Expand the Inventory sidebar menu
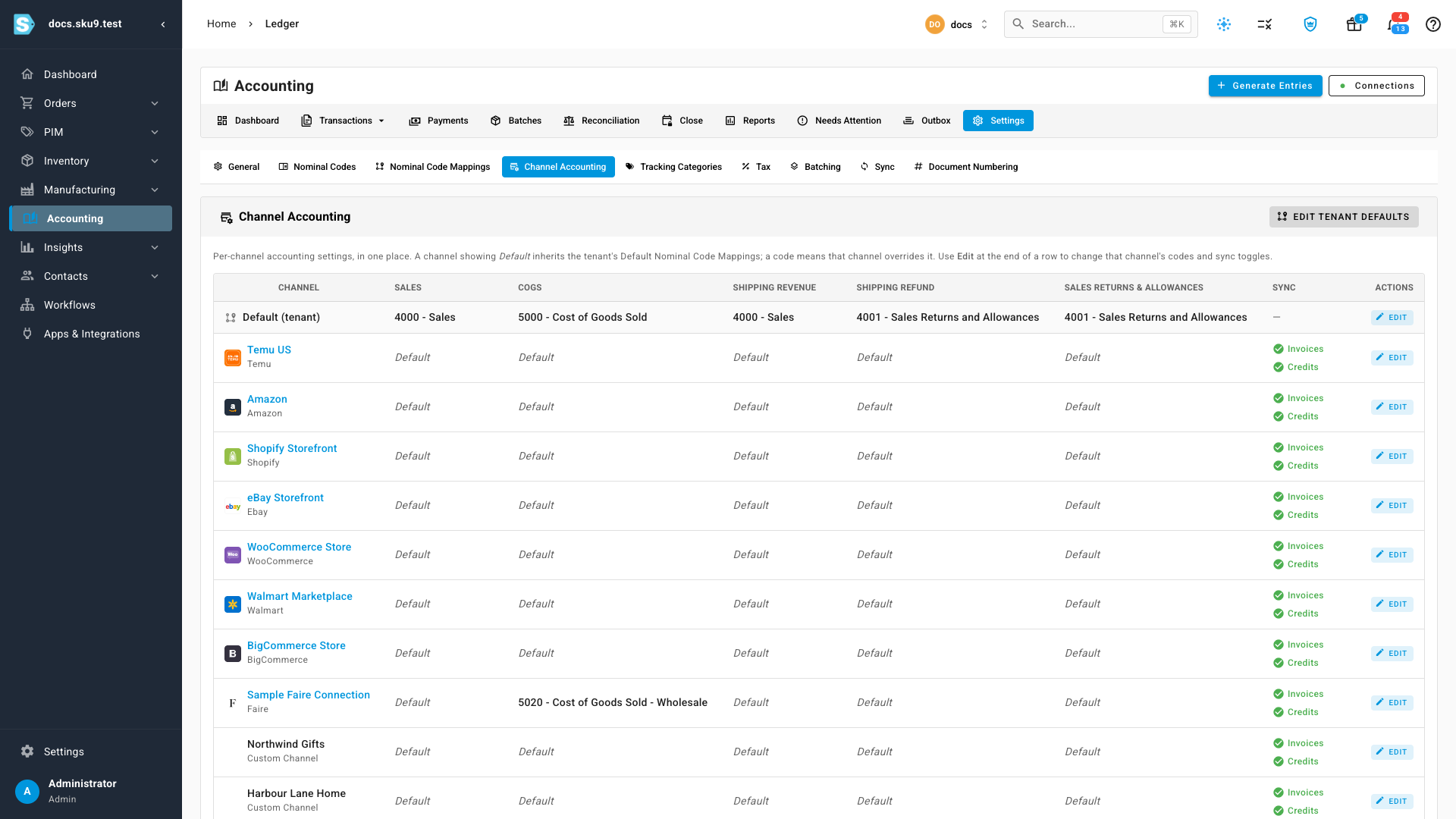This screenshot has height=819, width=1456. coord(91,161)
